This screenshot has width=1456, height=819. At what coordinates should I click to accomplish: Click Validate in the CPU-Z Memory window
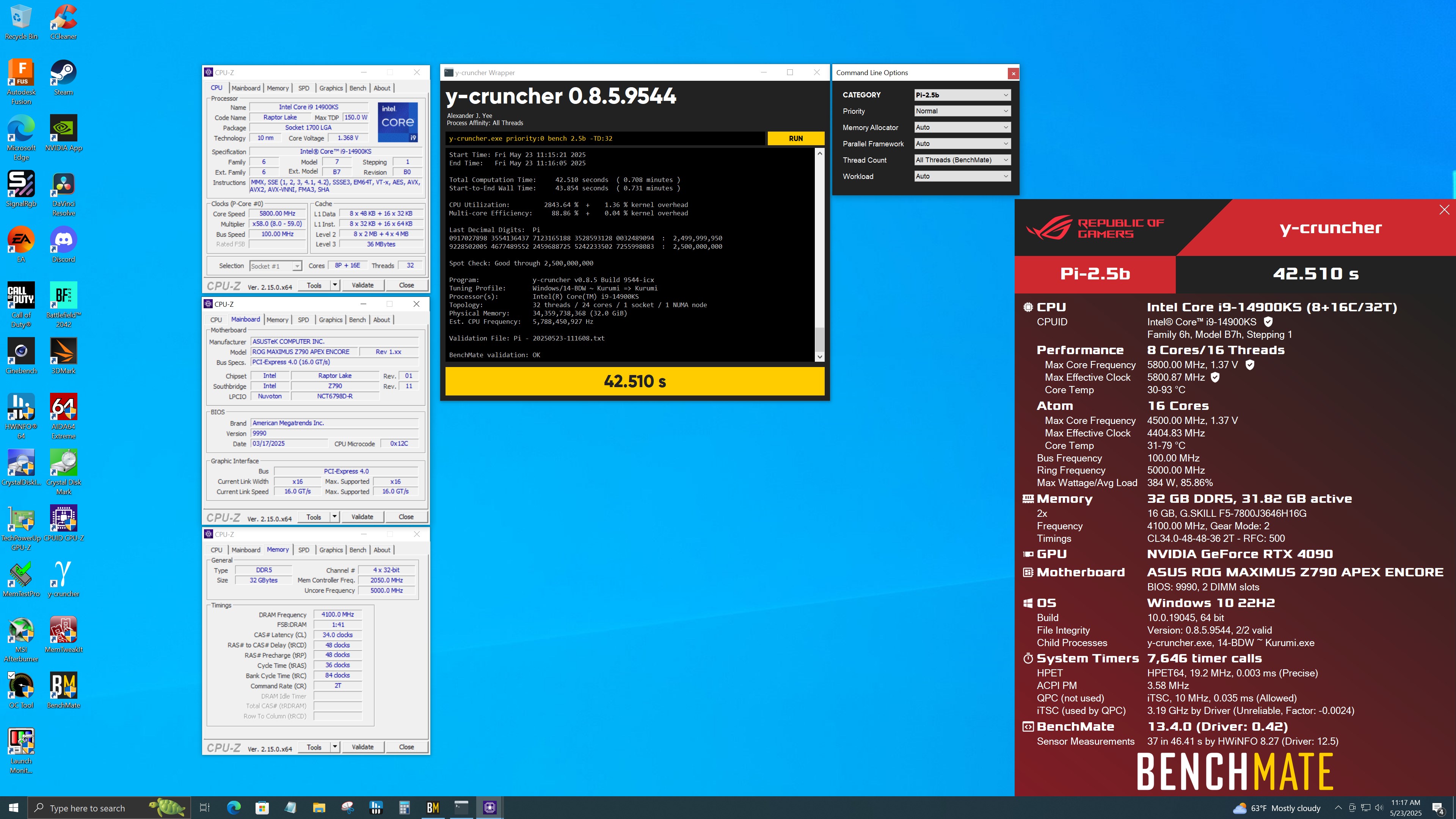click(x=362, y=747)
